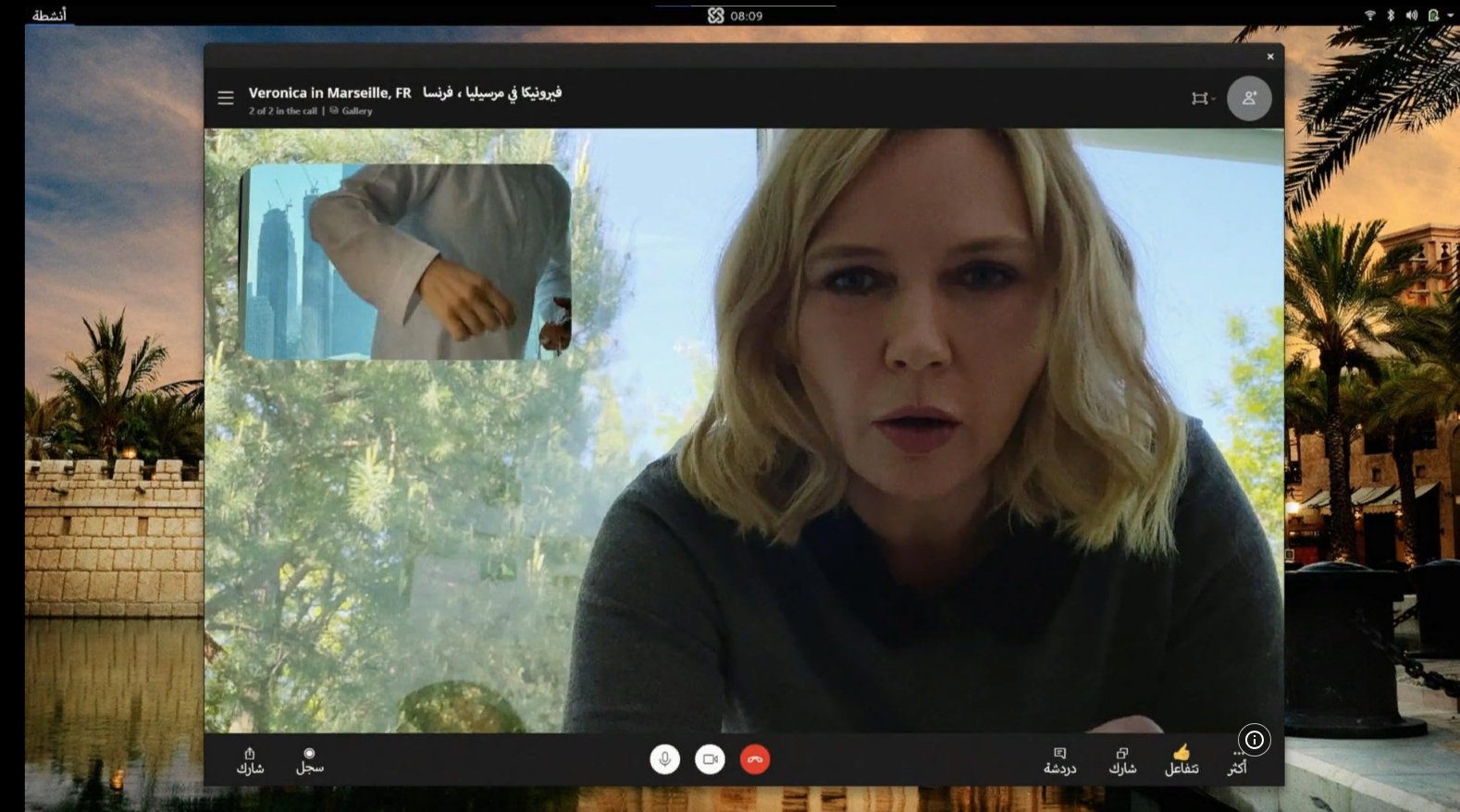
Task: Mute the microphone
Action: point(664,759)
